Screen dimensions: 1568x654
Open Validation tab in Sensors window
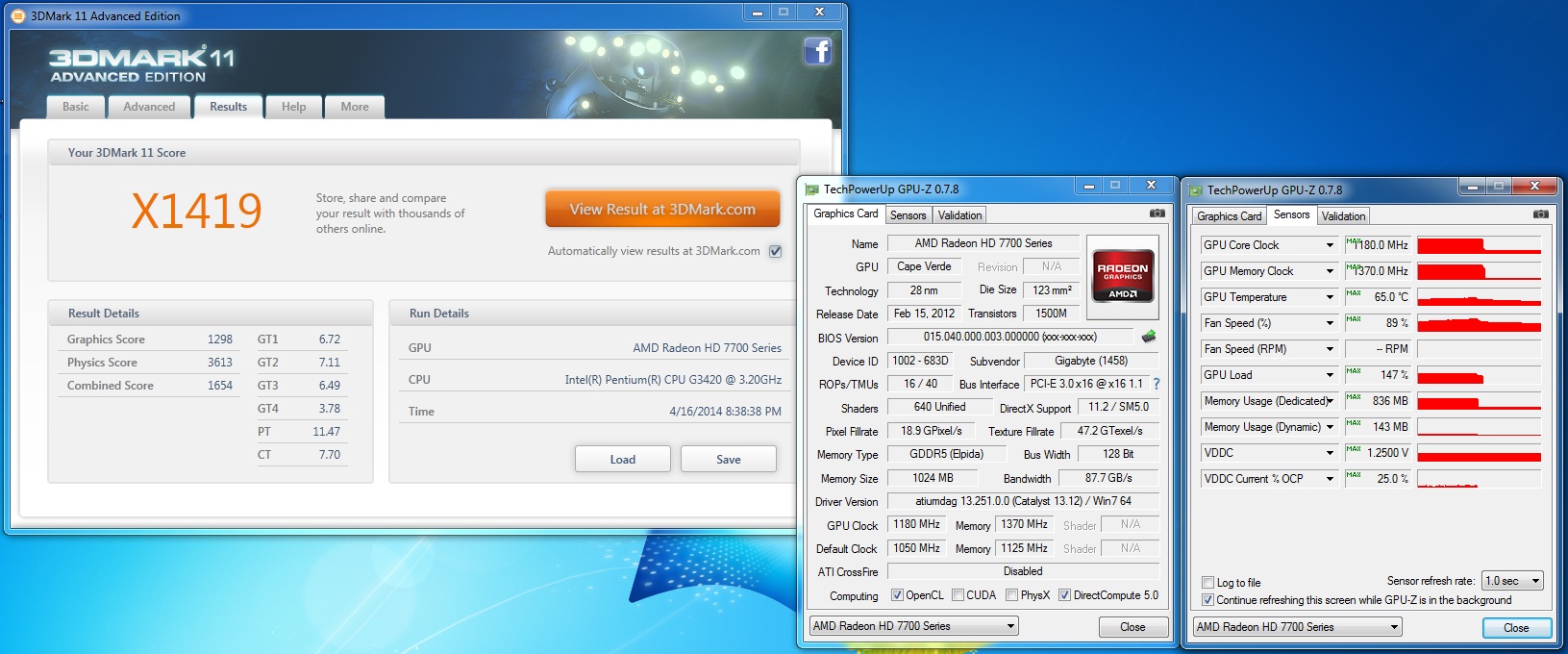pos(1343,216)
